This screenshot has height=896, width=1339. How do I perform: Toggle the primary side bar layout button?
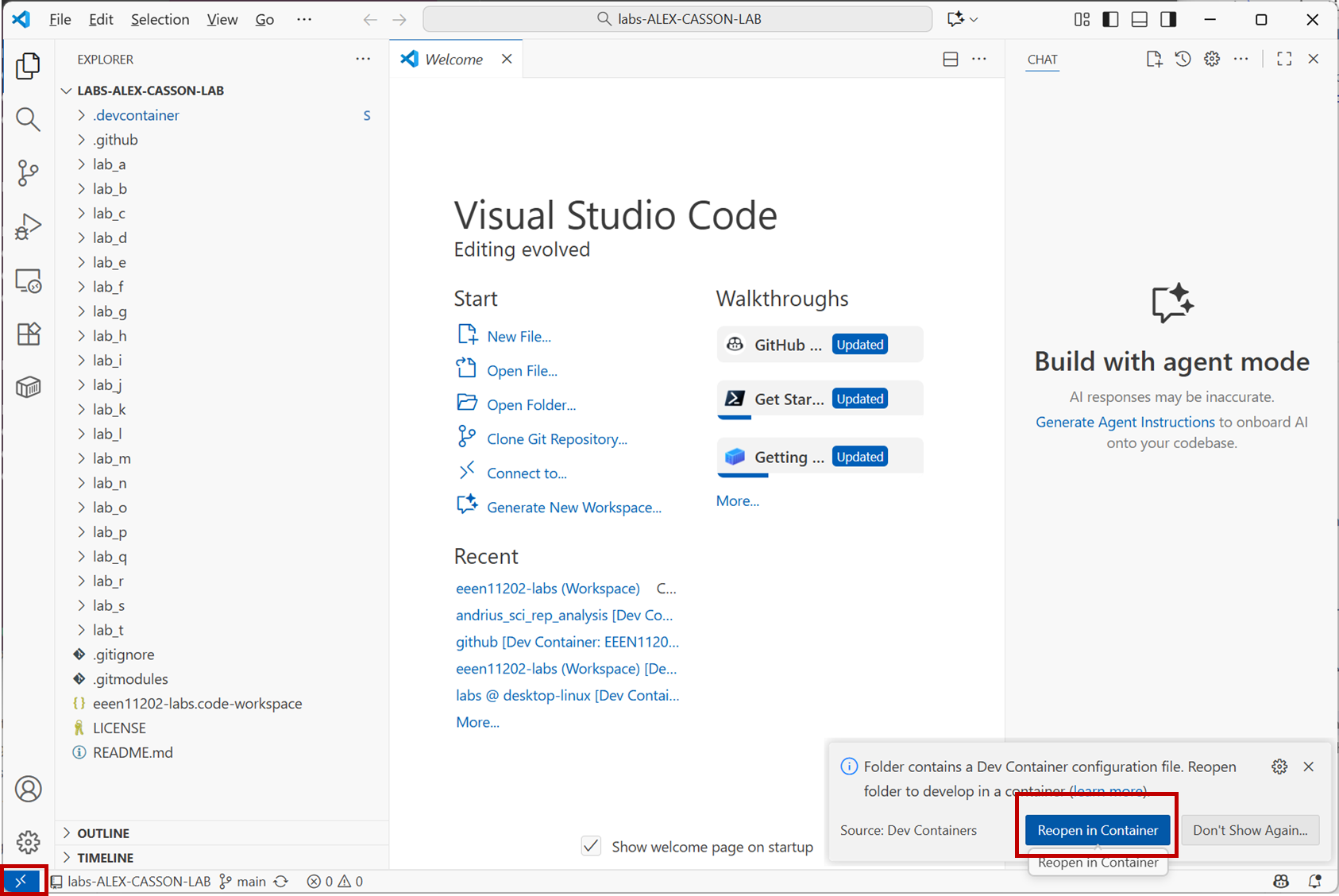[1111, 19]
